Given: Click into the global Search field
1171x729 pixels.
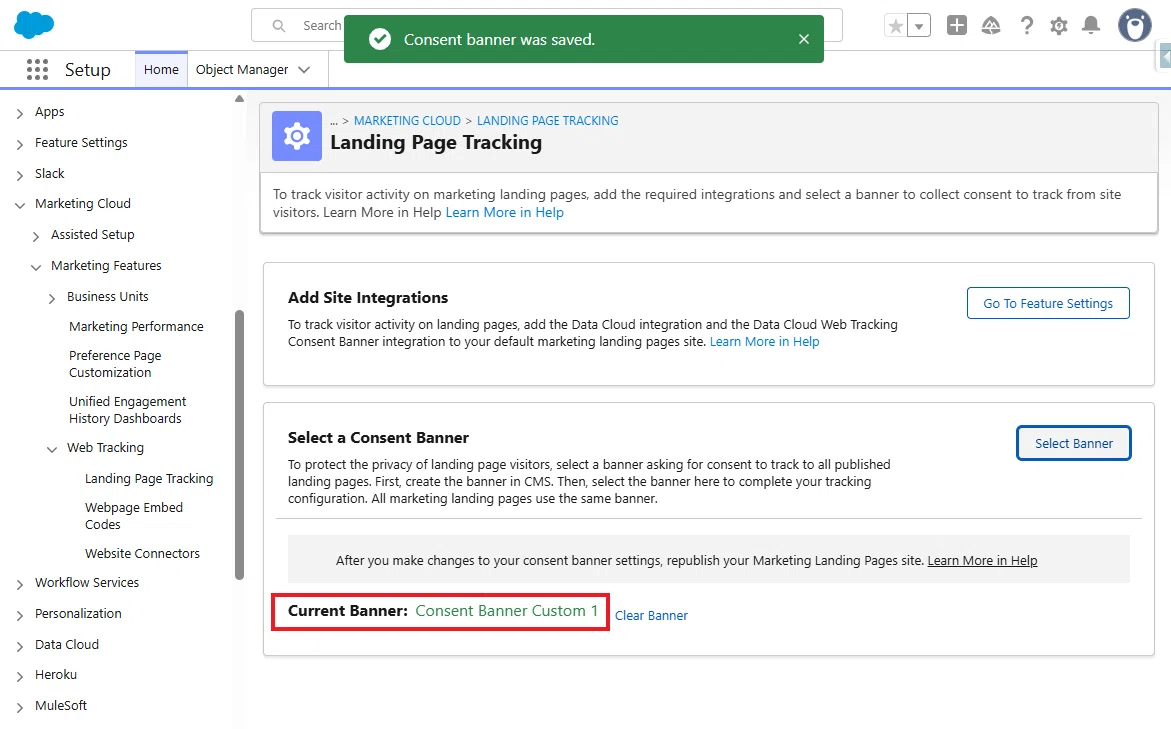Looking at the screenshot, I should tap(547, 25).
